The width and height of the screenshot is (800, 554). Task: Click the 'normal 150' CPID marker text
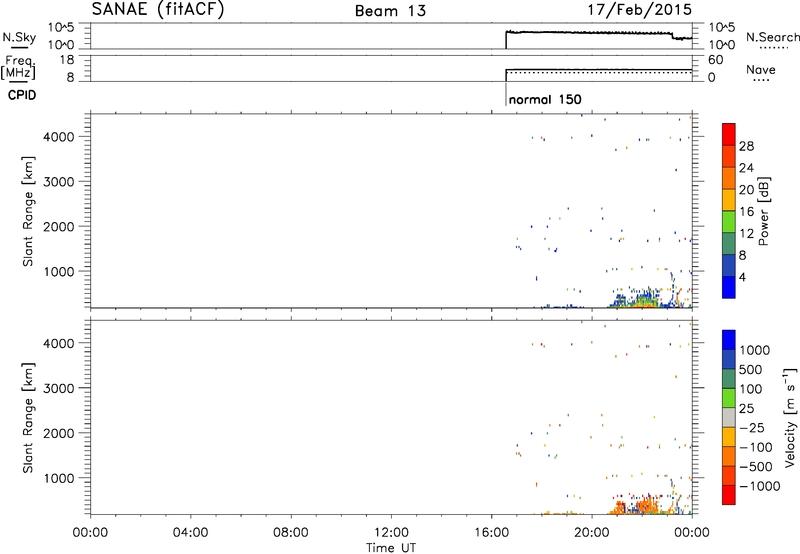tap(545, 99)
